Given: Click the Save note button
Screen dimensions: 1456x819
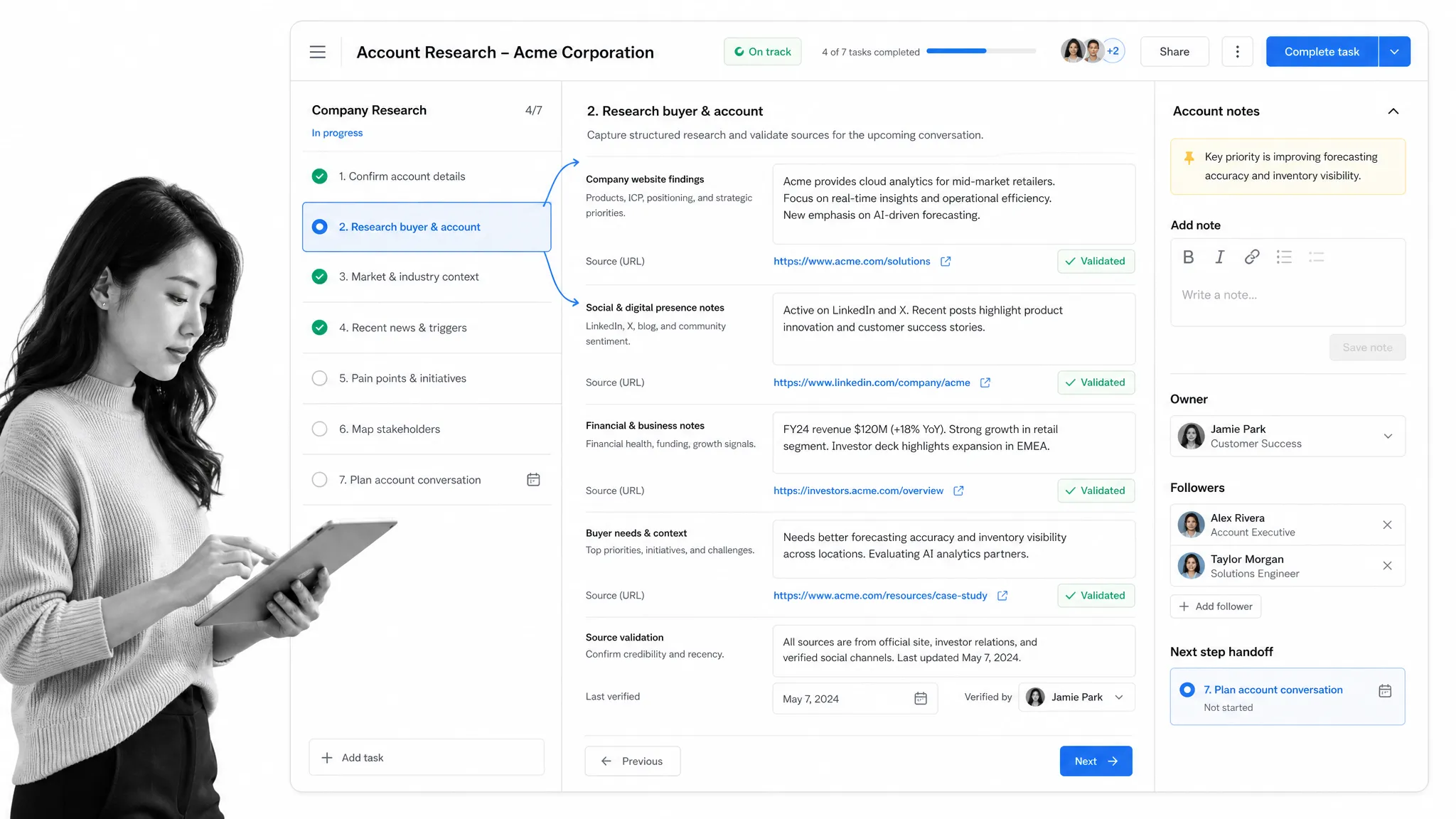Looking at the screenshot, I should (1367, 348).
